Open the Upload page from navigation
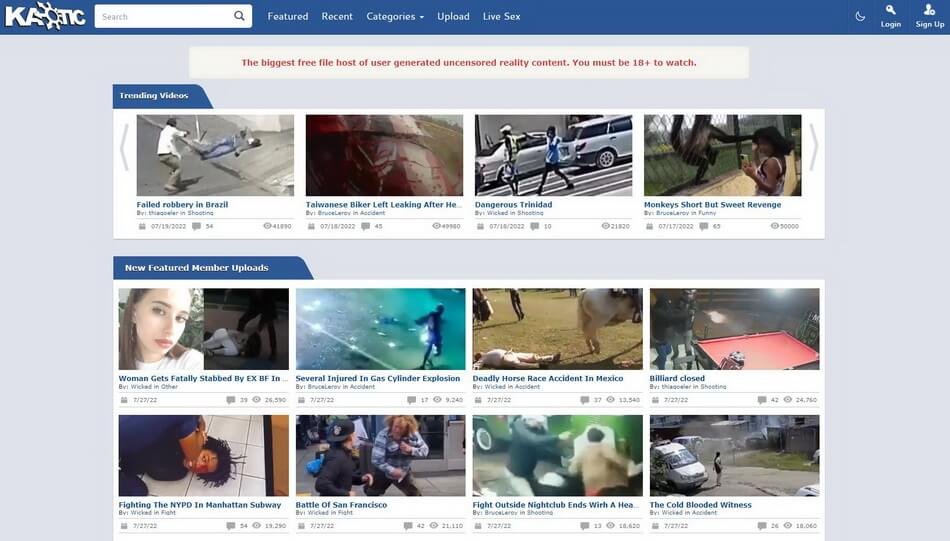Screen dimensions: 950x541 [x=453, y=16]
